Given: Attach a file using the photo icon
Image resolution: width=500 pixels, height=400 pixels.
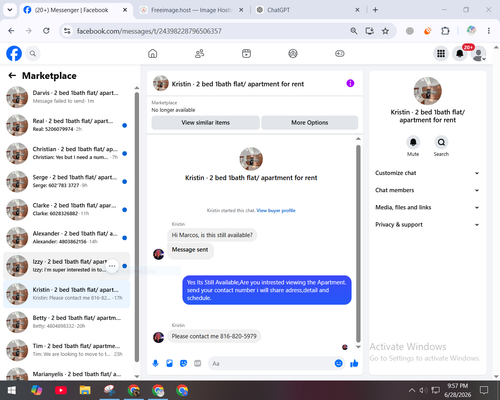Looking at the screenshot, I should (x=170, y=363).
